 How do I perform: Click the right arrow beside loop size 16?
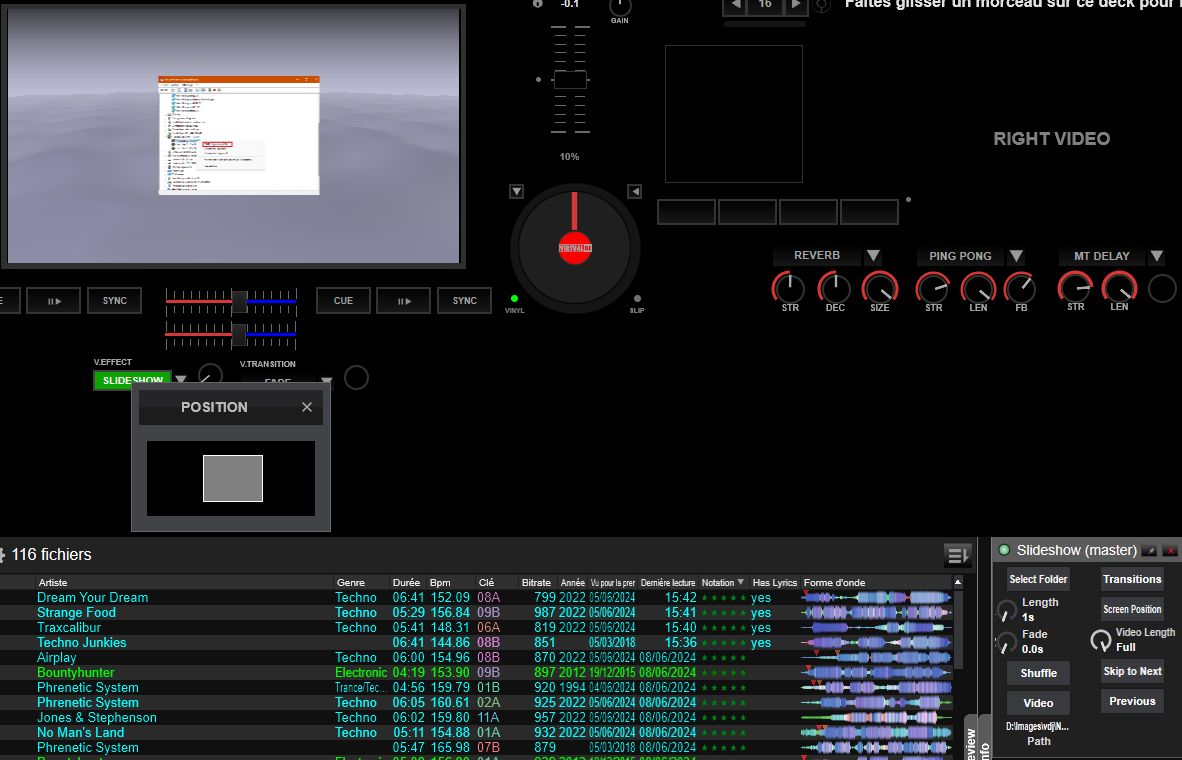796,5
